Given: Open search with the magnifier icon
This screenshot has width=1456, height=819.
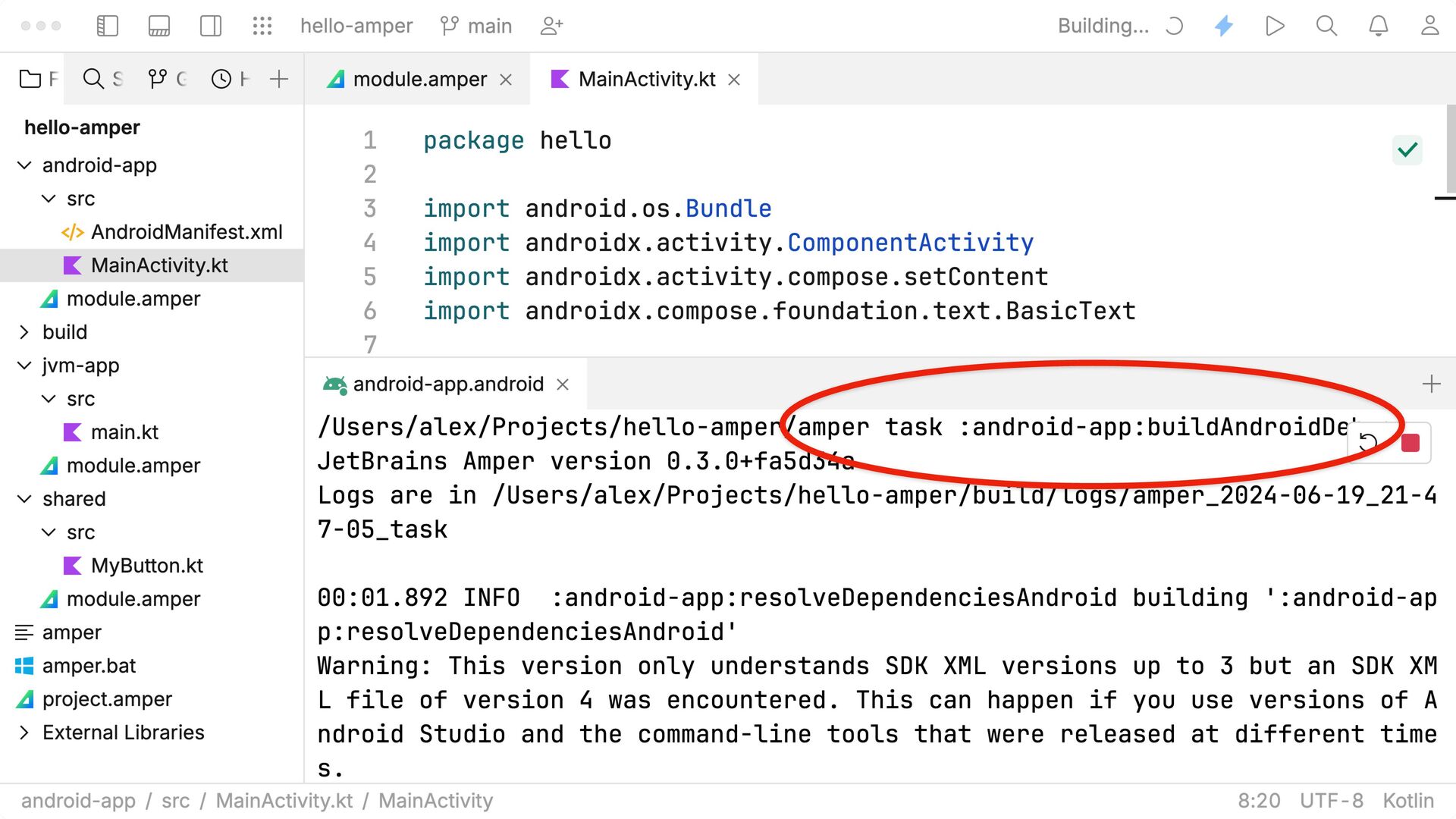Looking at the screenshot, I should click(x=1326, y=26).
